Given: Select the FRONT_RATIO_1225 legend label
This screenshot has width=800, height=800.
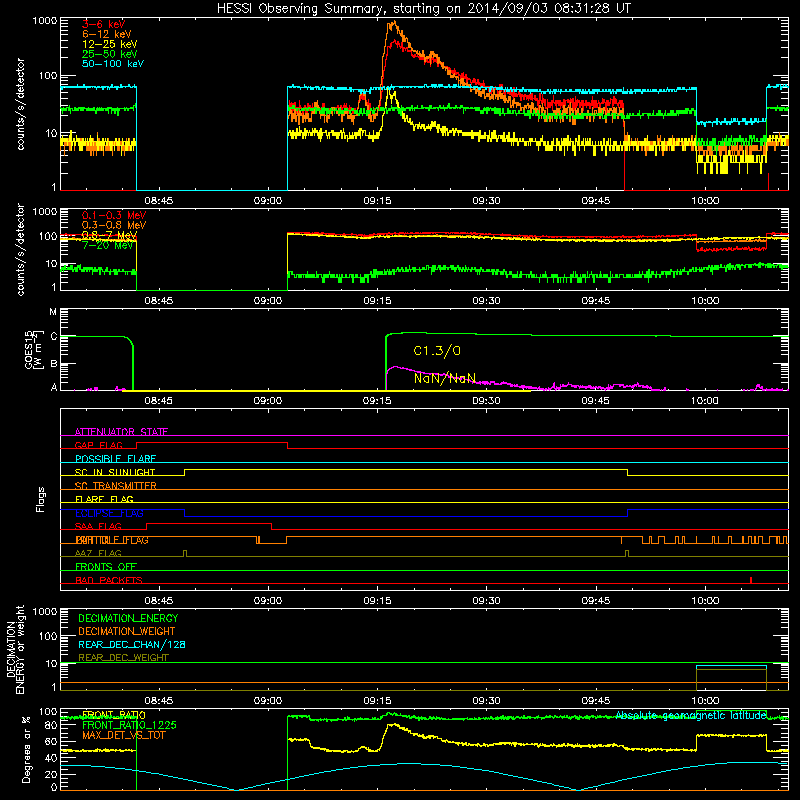Looking at the screenshot, I should [129, 725].
